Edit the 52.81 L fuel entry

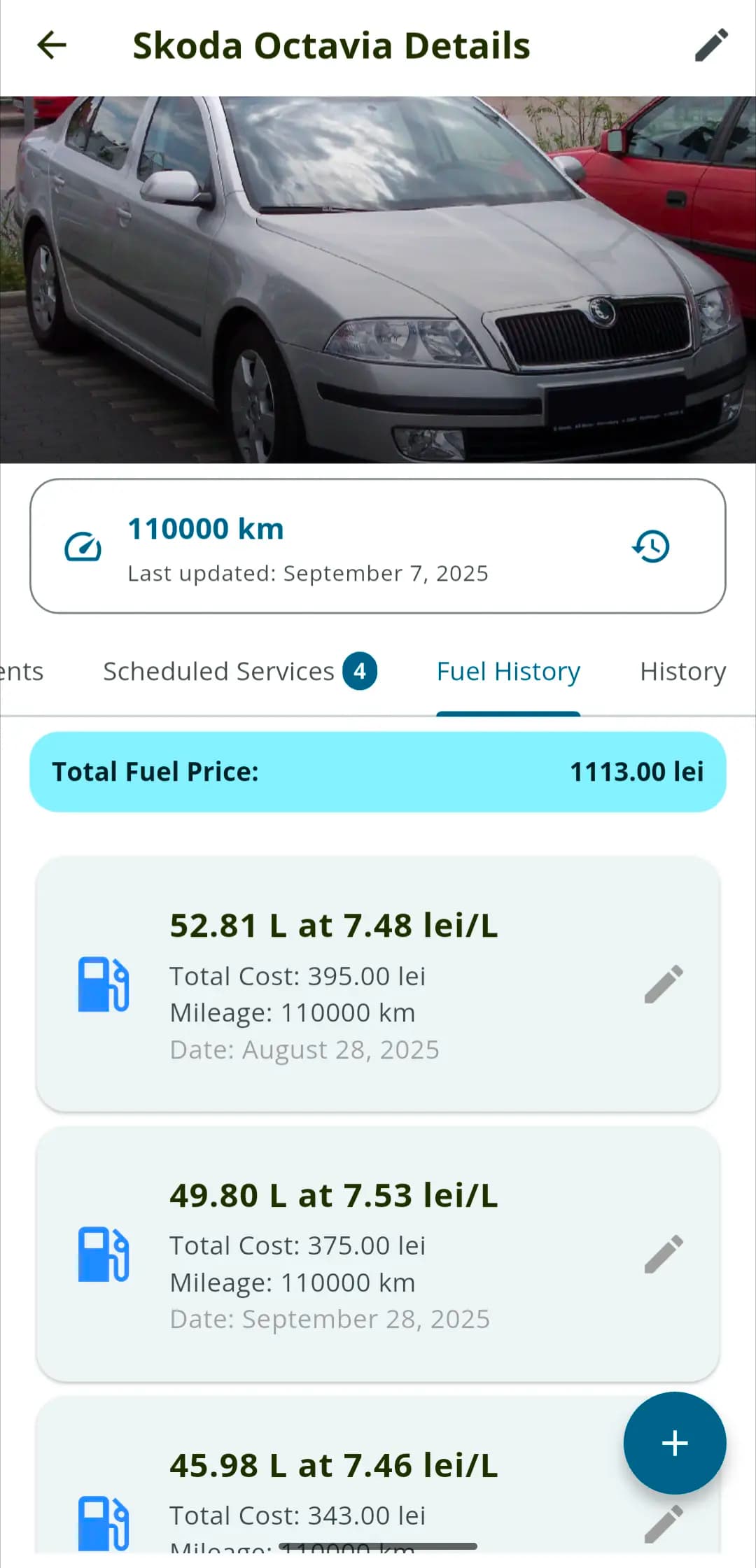[663, 984]
